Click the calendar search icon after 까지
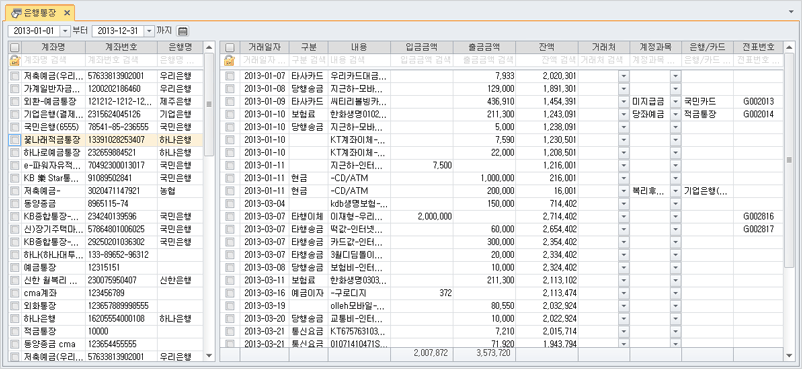The image size is (802, 369). pos(183,31)
